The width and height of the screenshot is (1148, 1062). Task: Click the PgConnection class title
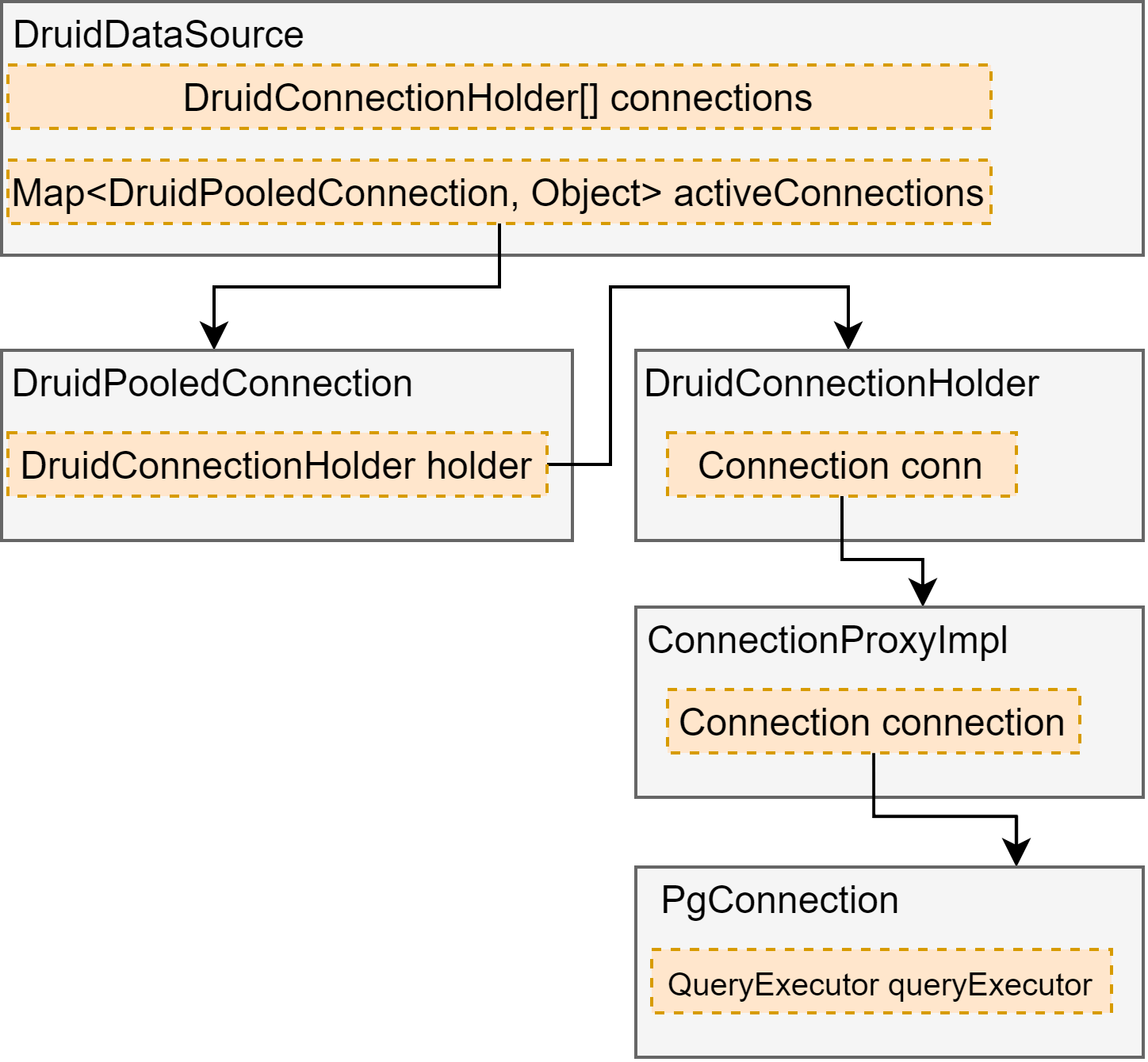pos(780,901)
